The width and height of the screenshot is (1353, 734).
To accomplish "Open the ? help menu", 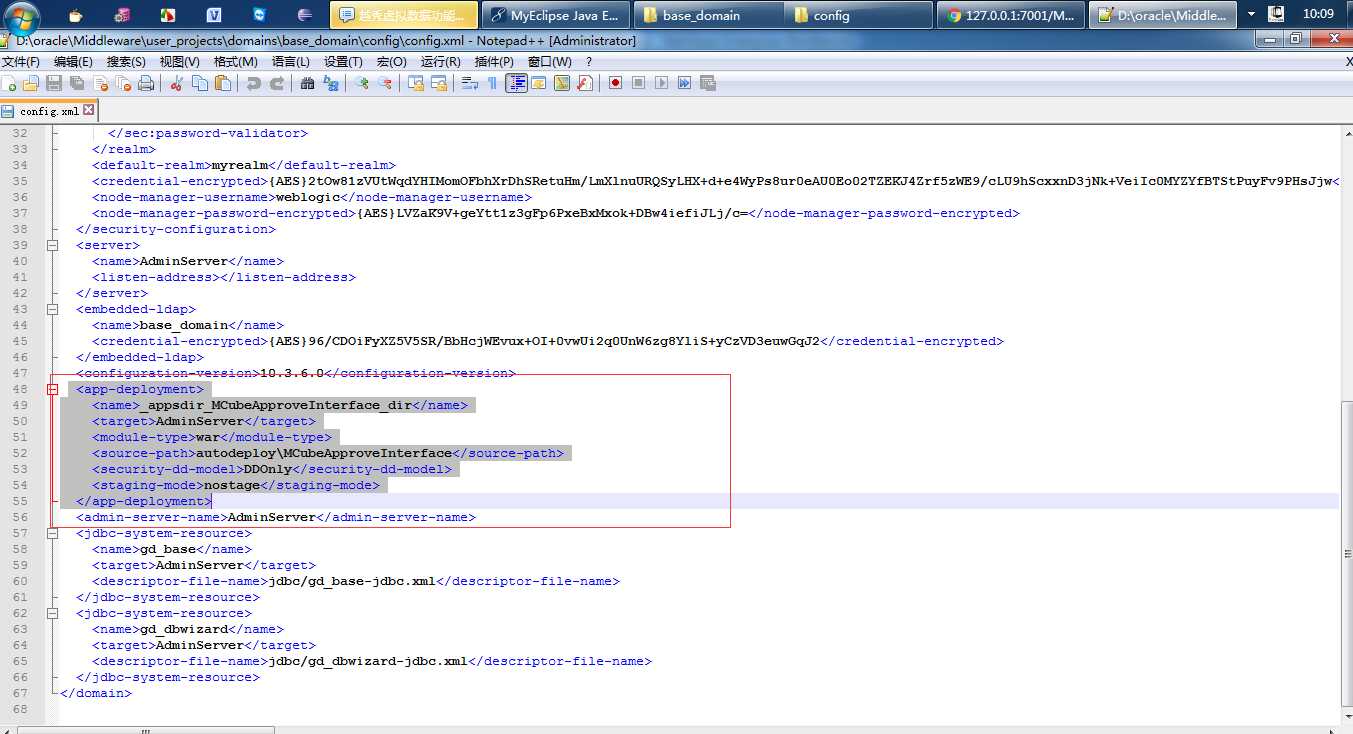I will pyautogui.click(x=589, y=62).
